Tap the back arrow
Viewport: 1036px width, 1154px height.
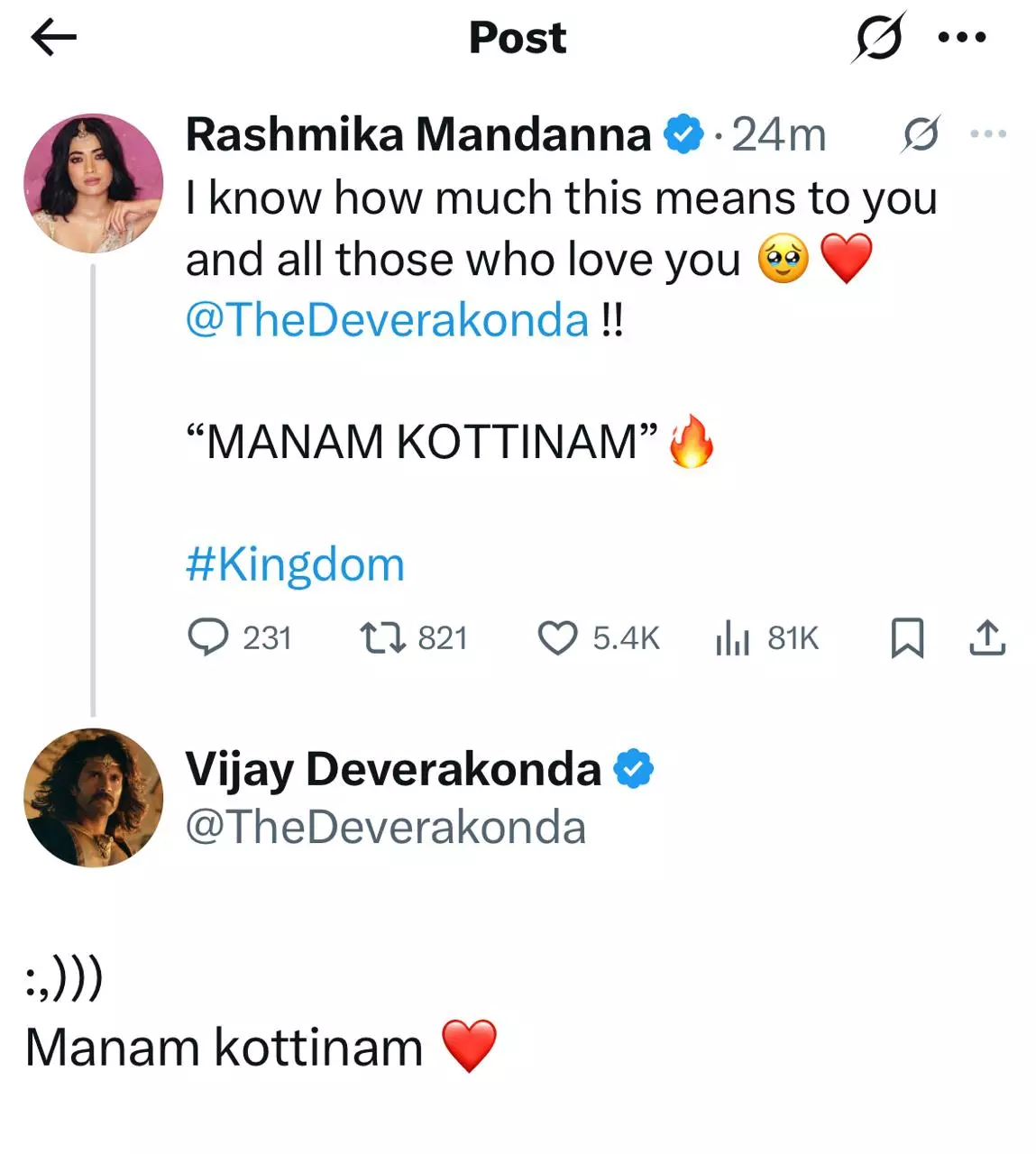pyautogui.click(x=53, y=38)
